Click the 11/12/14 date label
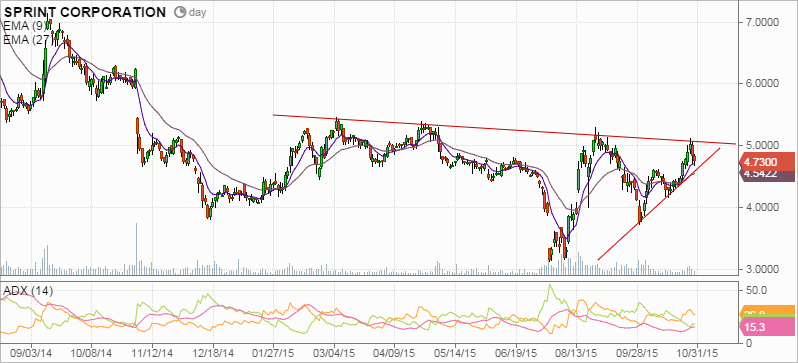Image resolution: width=798 pixels, height=363 pixels. tap(152, 352)
